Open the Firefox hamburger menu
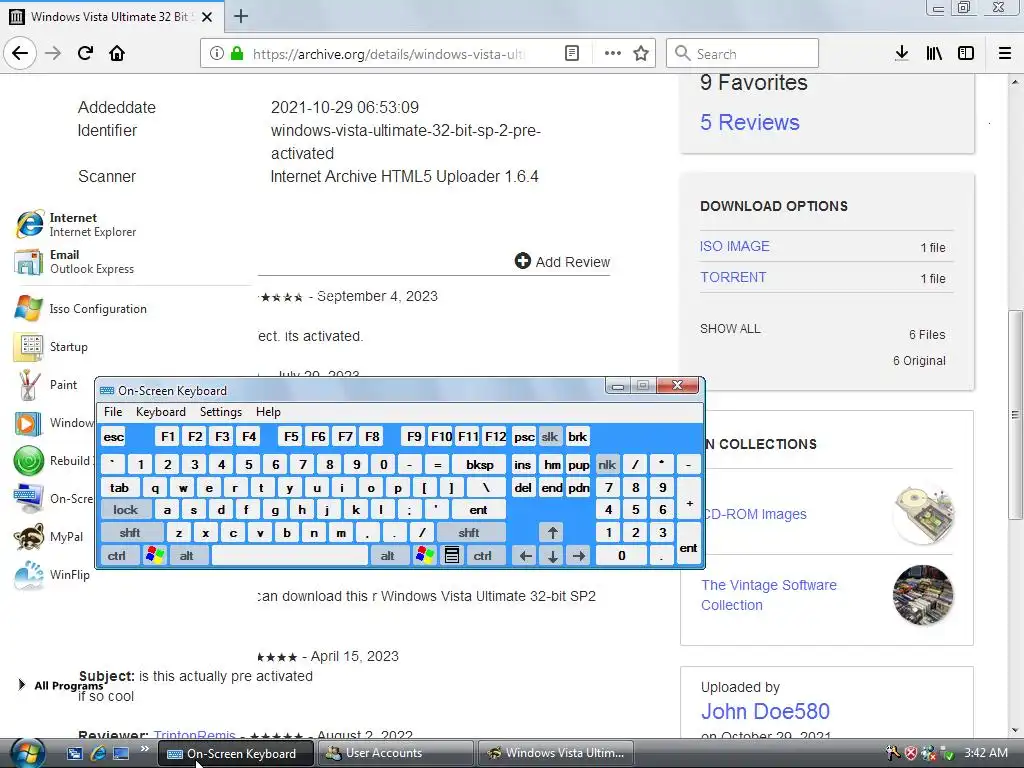The width and height of the screenshot is (1024, 768). [1005, 54]
